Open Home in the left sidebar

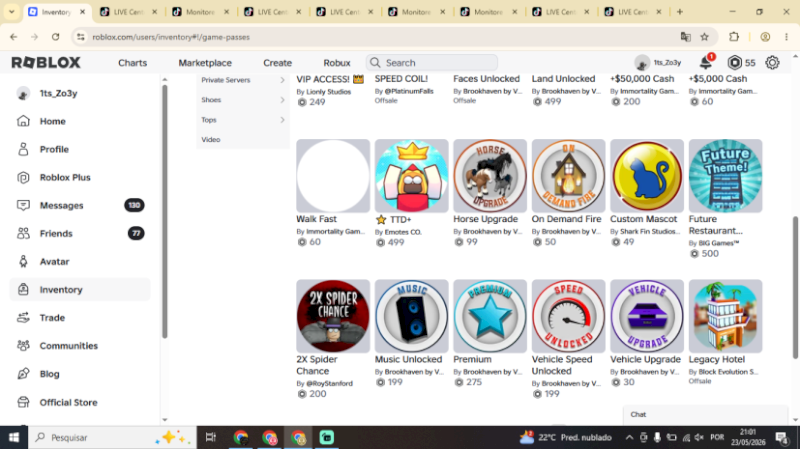(x=52, y=121)
